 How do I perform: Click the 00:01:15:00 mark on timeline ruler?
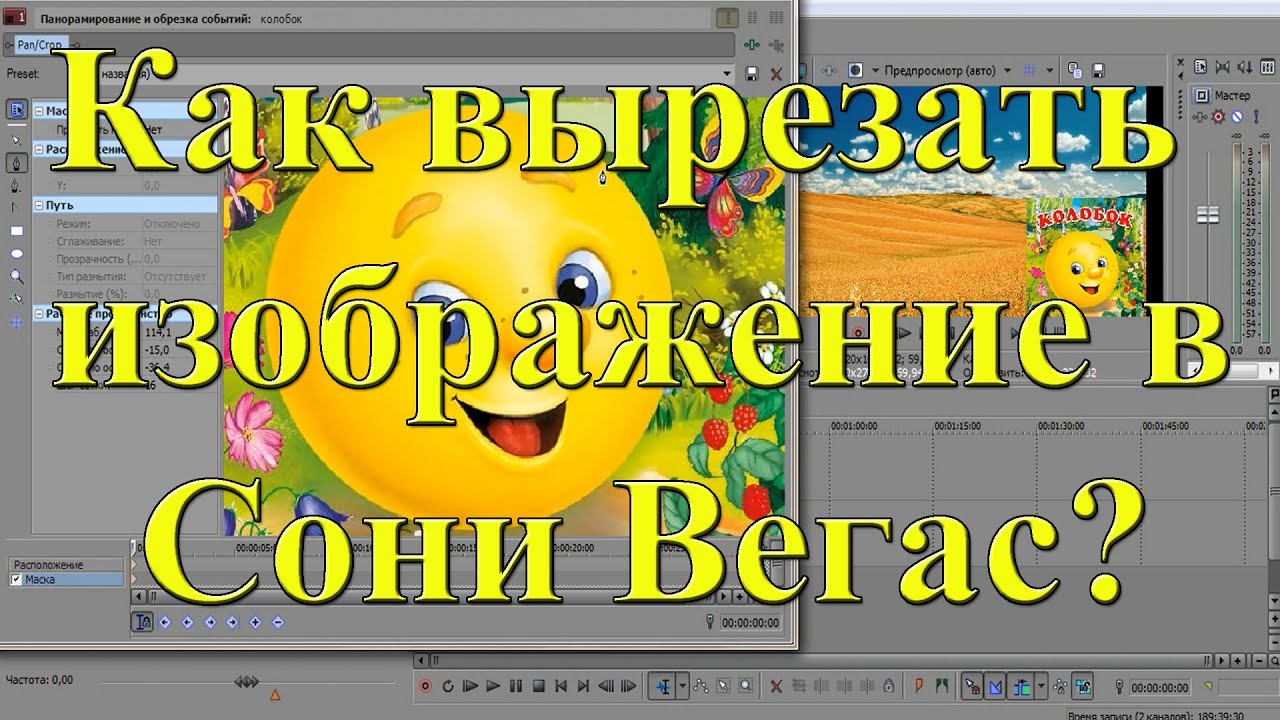(x=957, y=426)
